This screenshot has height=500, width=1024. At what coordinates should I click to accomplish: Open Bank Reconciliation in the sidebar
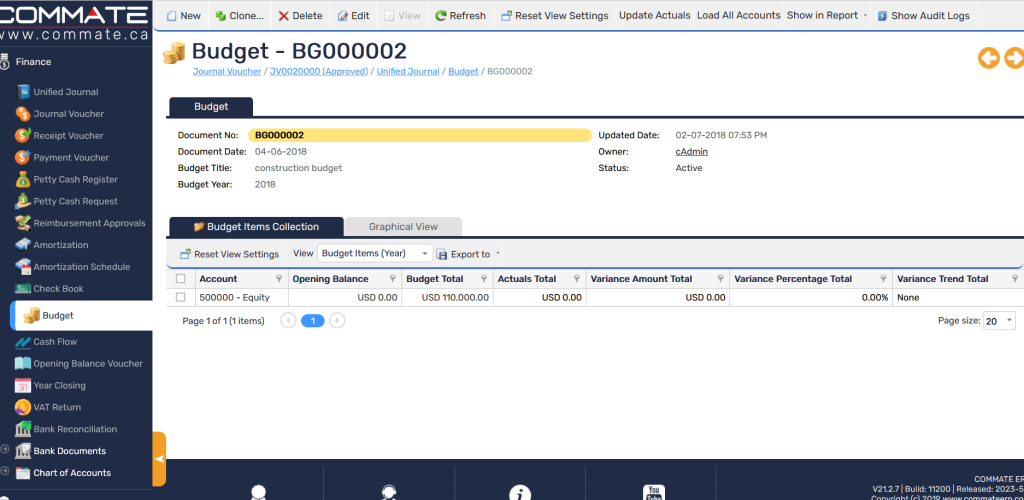tap(75, 429)
